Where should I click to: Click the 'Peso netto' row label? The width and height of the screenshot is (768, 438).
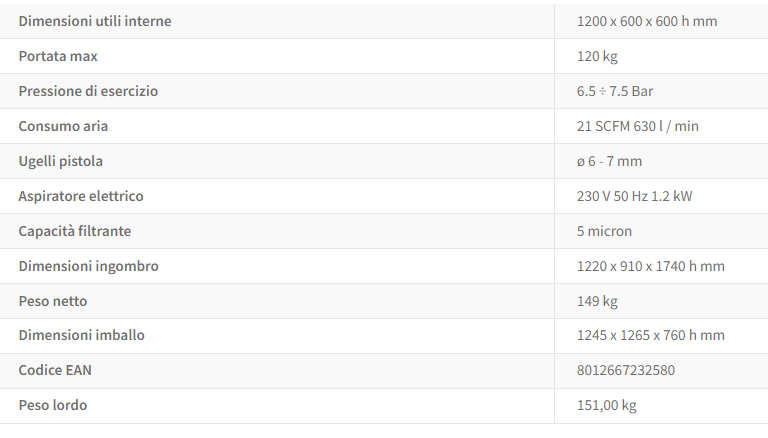point(53,301)
